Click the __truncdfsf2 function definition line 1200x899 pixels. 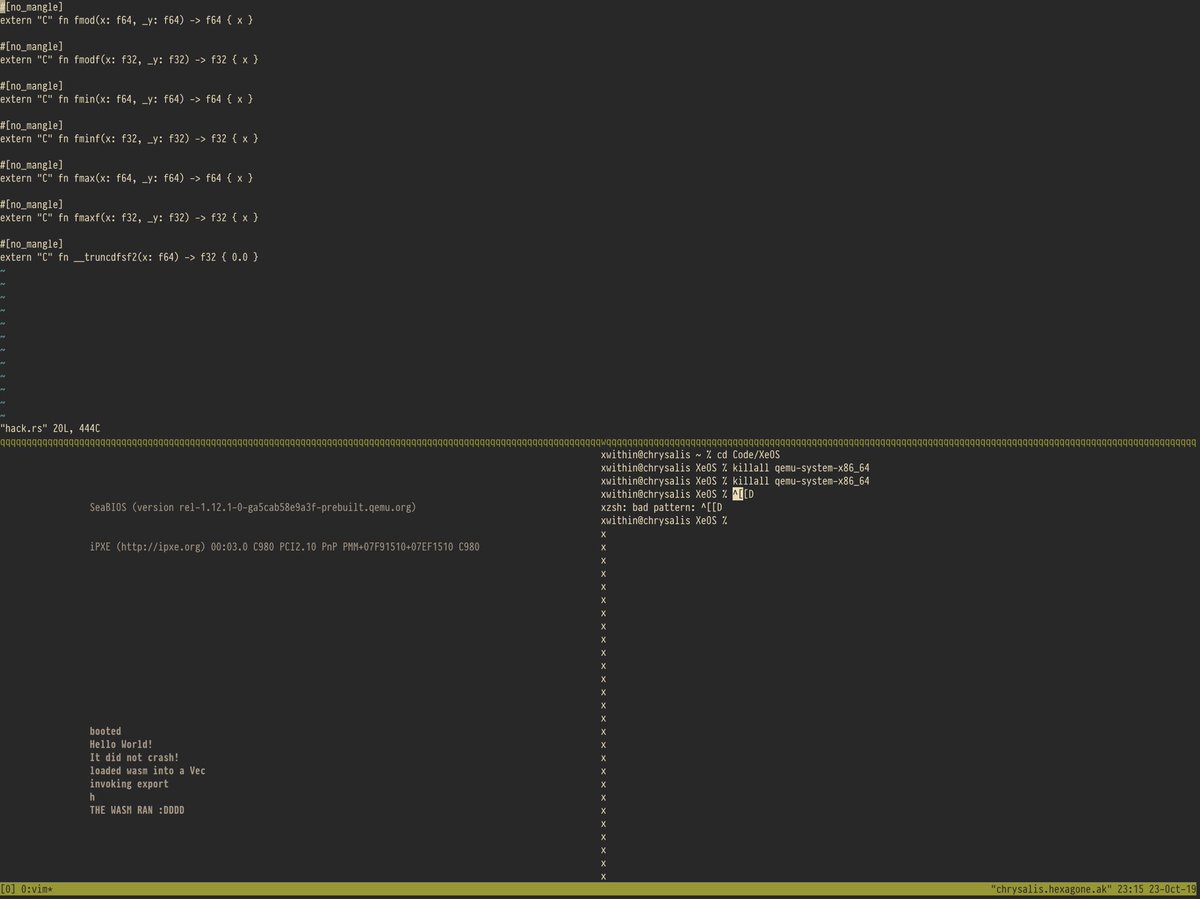click(129, 257)
